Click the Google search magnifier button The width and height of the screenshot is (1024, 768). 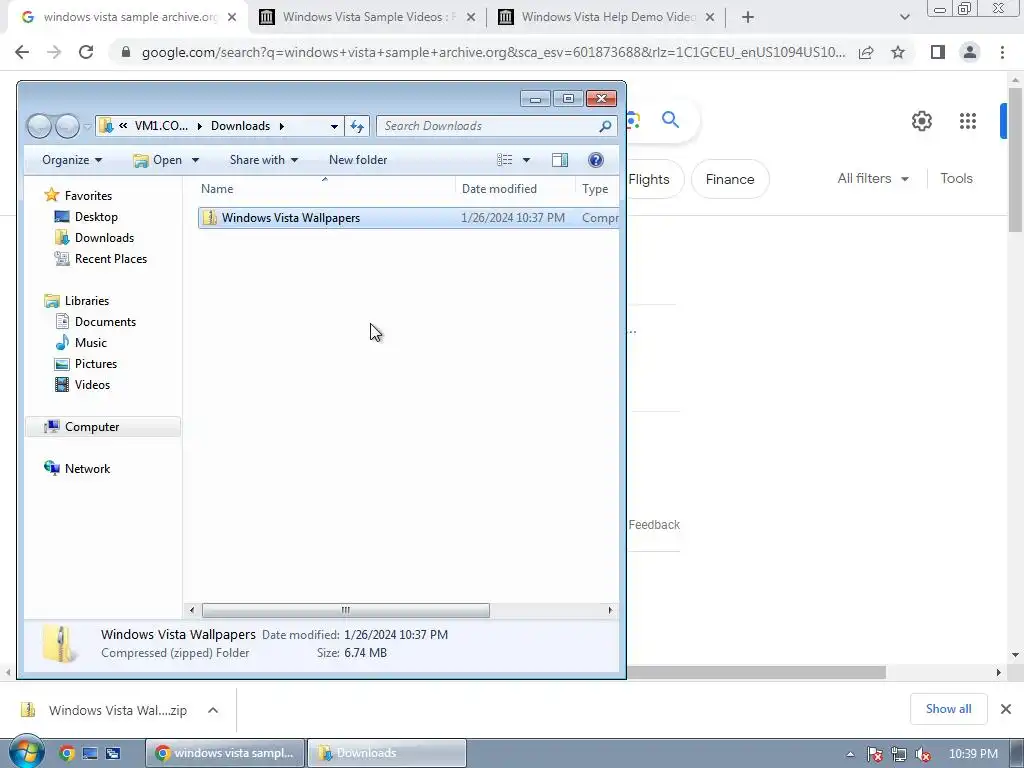(x=670, y=120)
